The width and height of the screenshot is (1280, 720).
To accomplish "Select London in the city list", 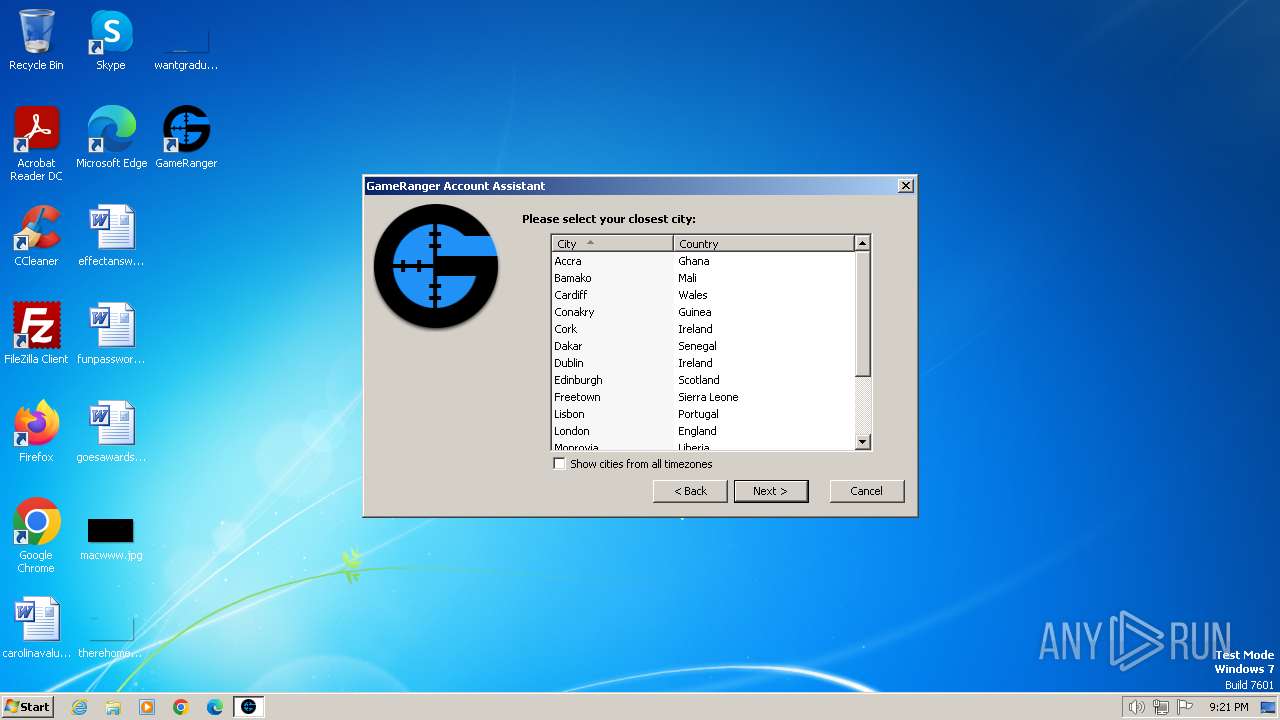I will [571, 431].
